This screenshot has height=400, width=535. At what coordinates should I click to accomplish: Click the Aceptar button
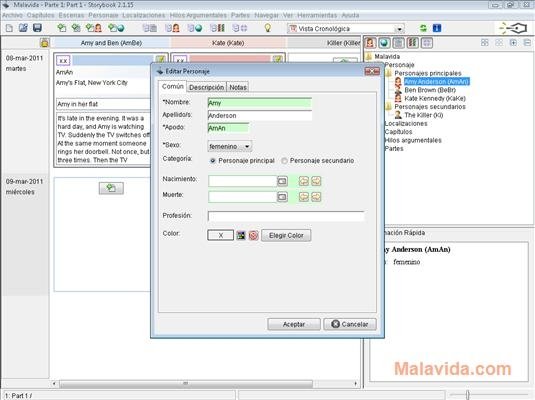pyautogui.click(x=294, y=324)
